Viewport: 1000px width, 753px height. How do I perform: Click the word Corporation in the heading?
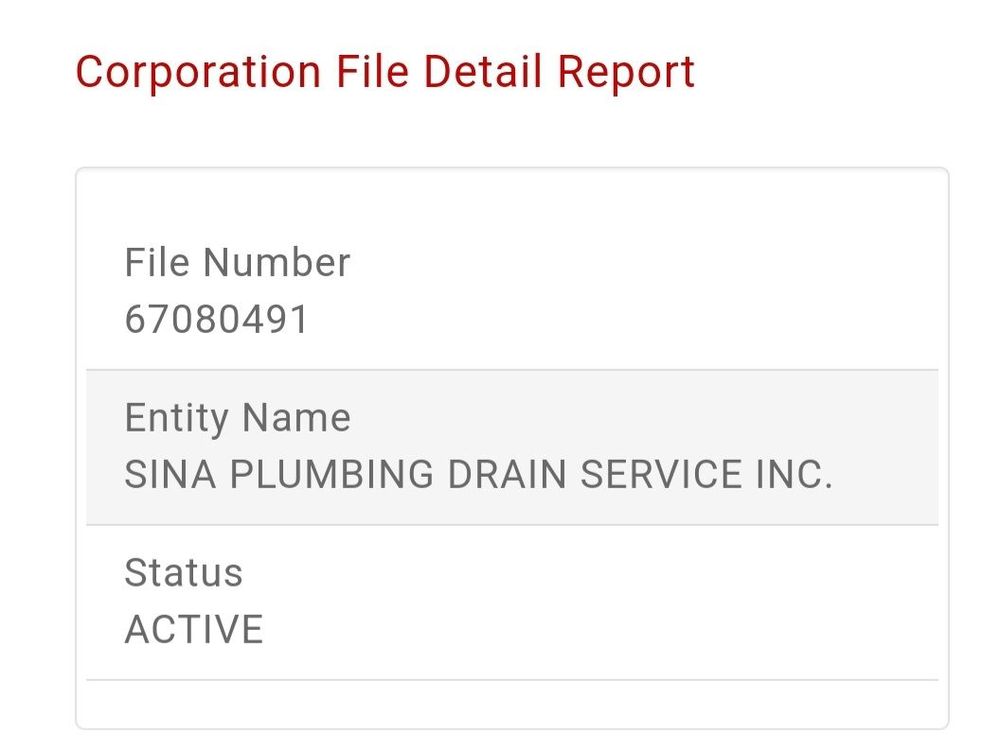pos(198,73)
